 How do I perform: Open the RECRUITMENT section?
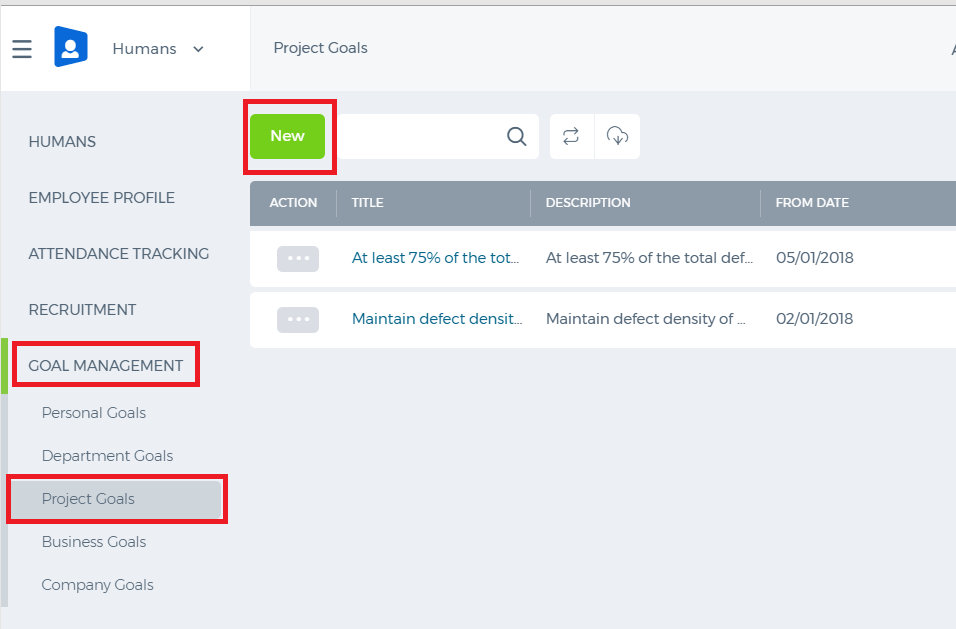[82, 310]
